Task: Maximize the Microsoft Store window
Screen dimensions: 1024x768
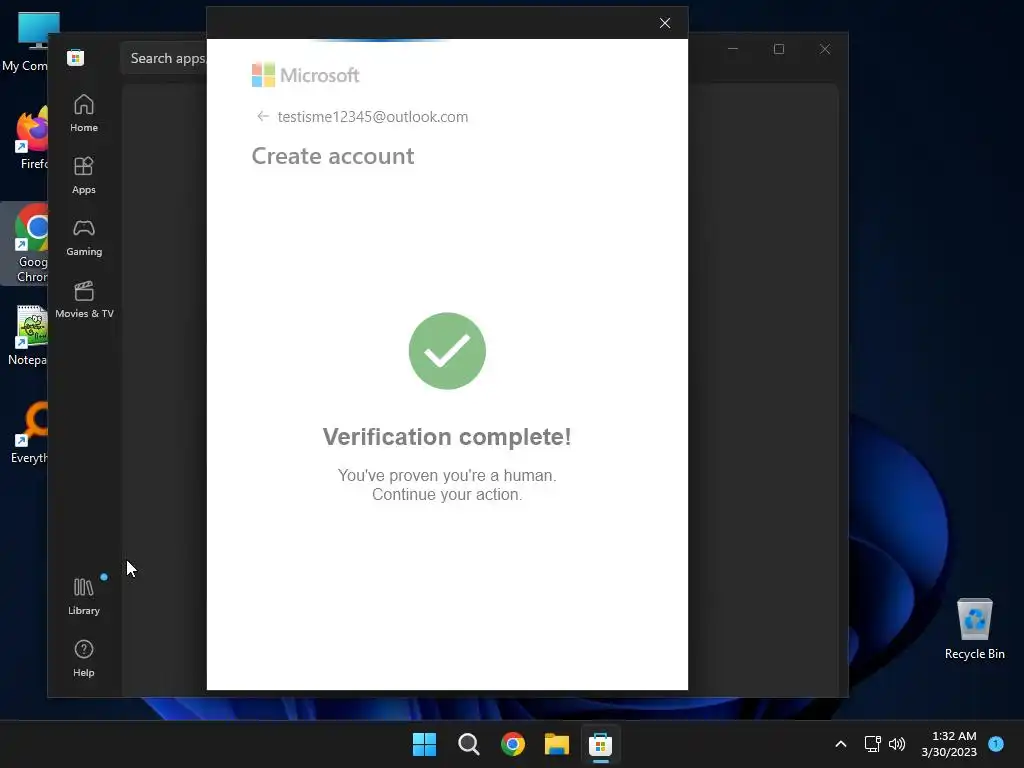Action: pyautogui.click(x=778, y=49)
